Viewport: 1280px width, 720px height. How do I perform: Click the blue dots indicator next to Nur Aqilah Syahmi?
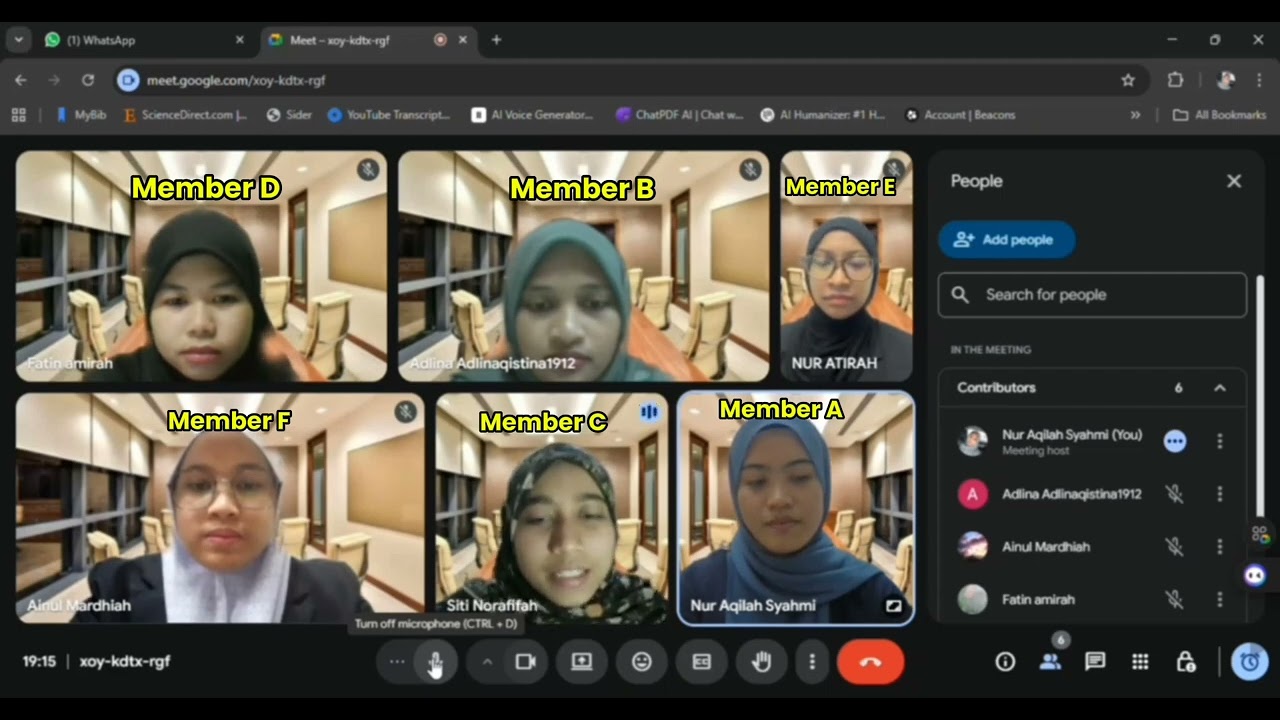pos(1175,441)
